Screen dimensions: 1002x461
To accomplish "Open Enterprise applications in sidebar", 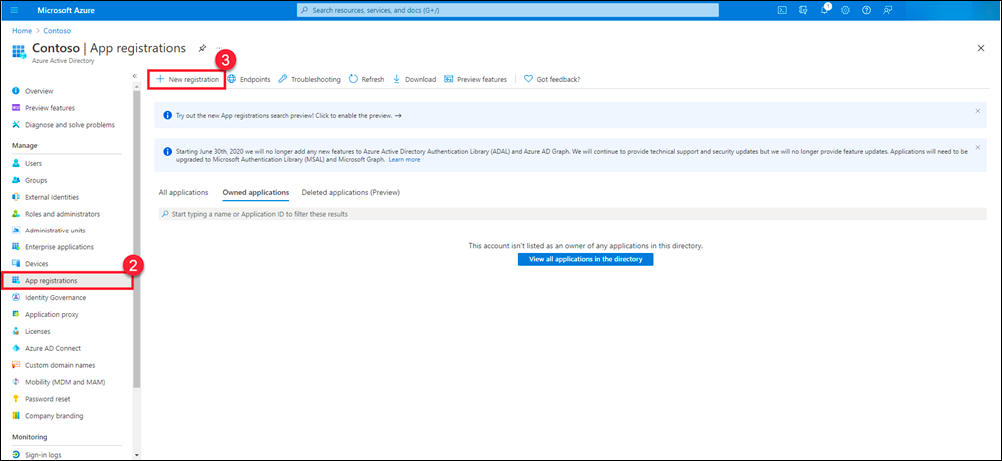I will click(x=59, y=247).
